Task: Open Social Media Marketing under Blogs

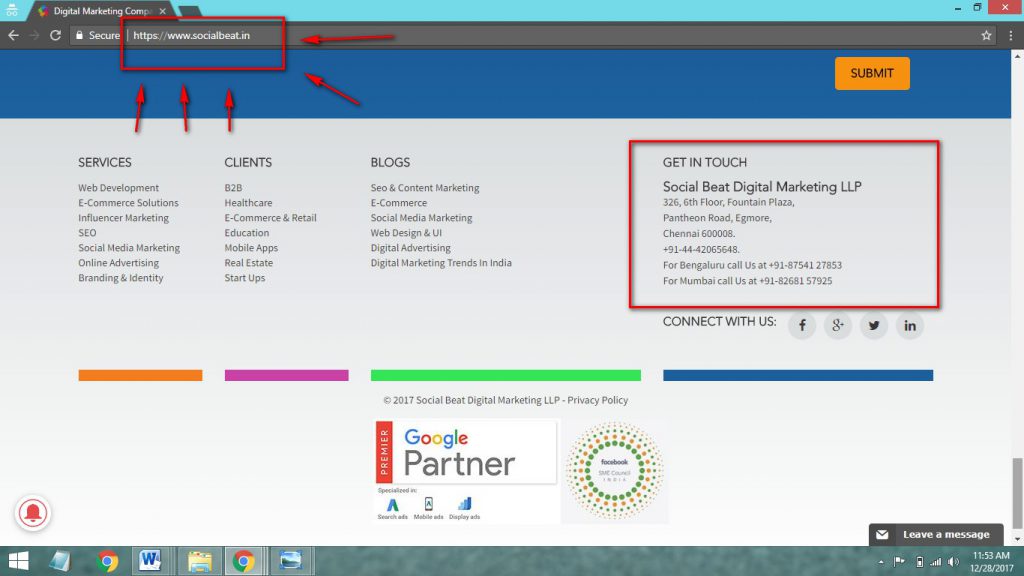Action: point(421,217)
